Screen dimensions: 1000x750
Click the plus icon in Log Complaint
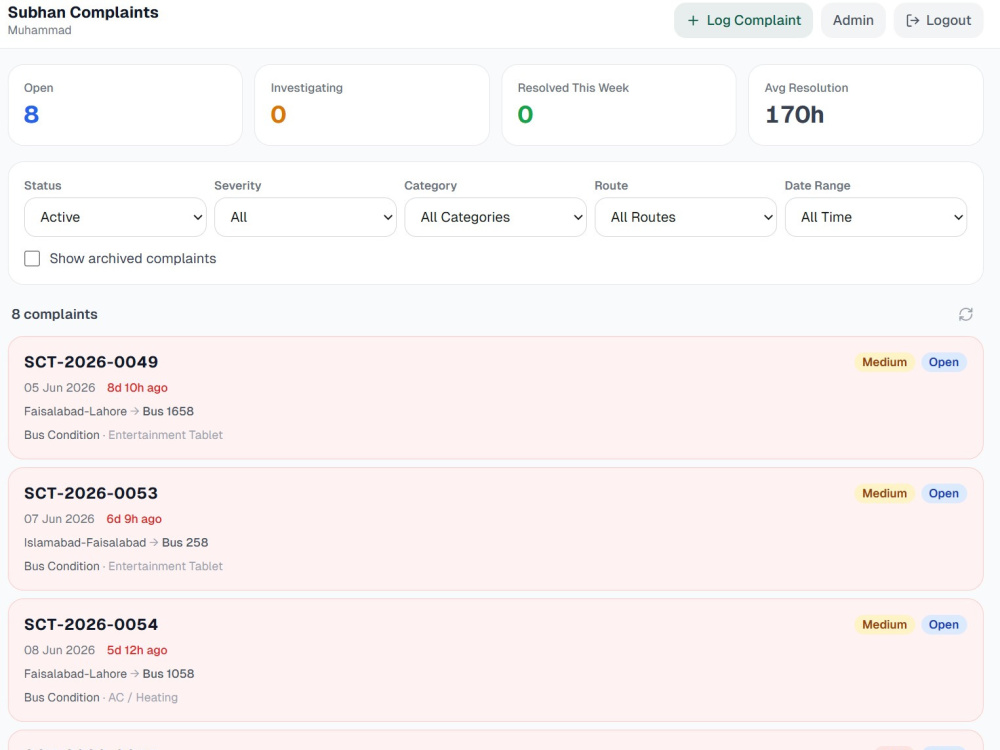[693, 20]
